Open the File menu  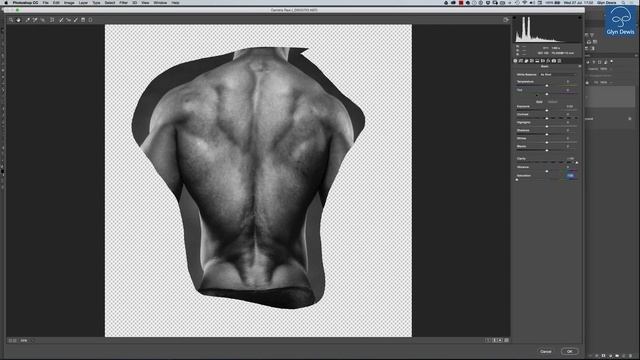tap(46, 2)
